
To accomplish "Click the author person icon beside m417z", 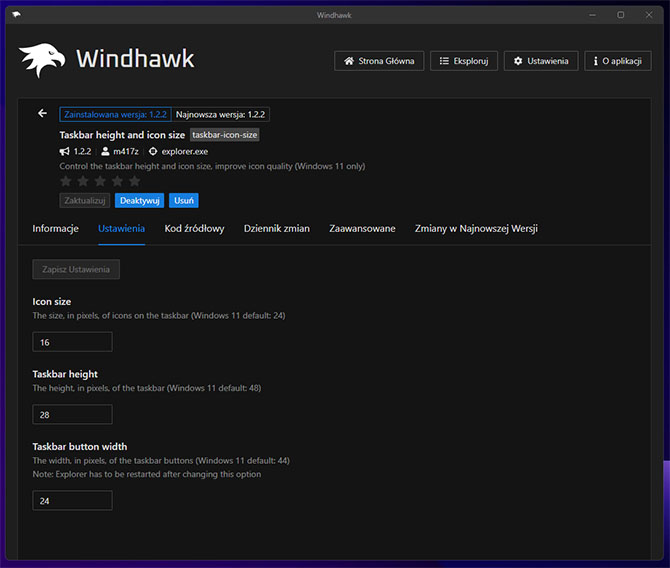I will (x=105, y=151).
